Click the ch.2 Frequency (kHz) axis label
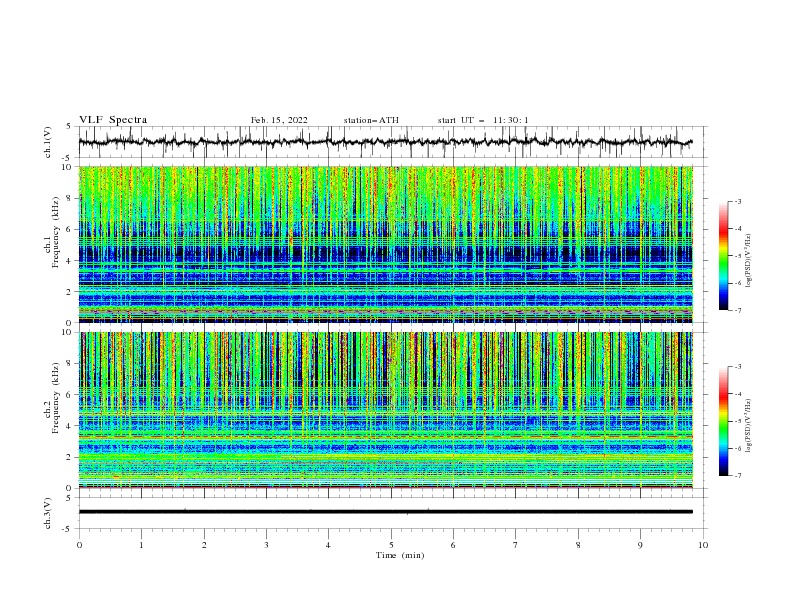The height and width of the screenshot is (612, 792). (x=52, y=397)
